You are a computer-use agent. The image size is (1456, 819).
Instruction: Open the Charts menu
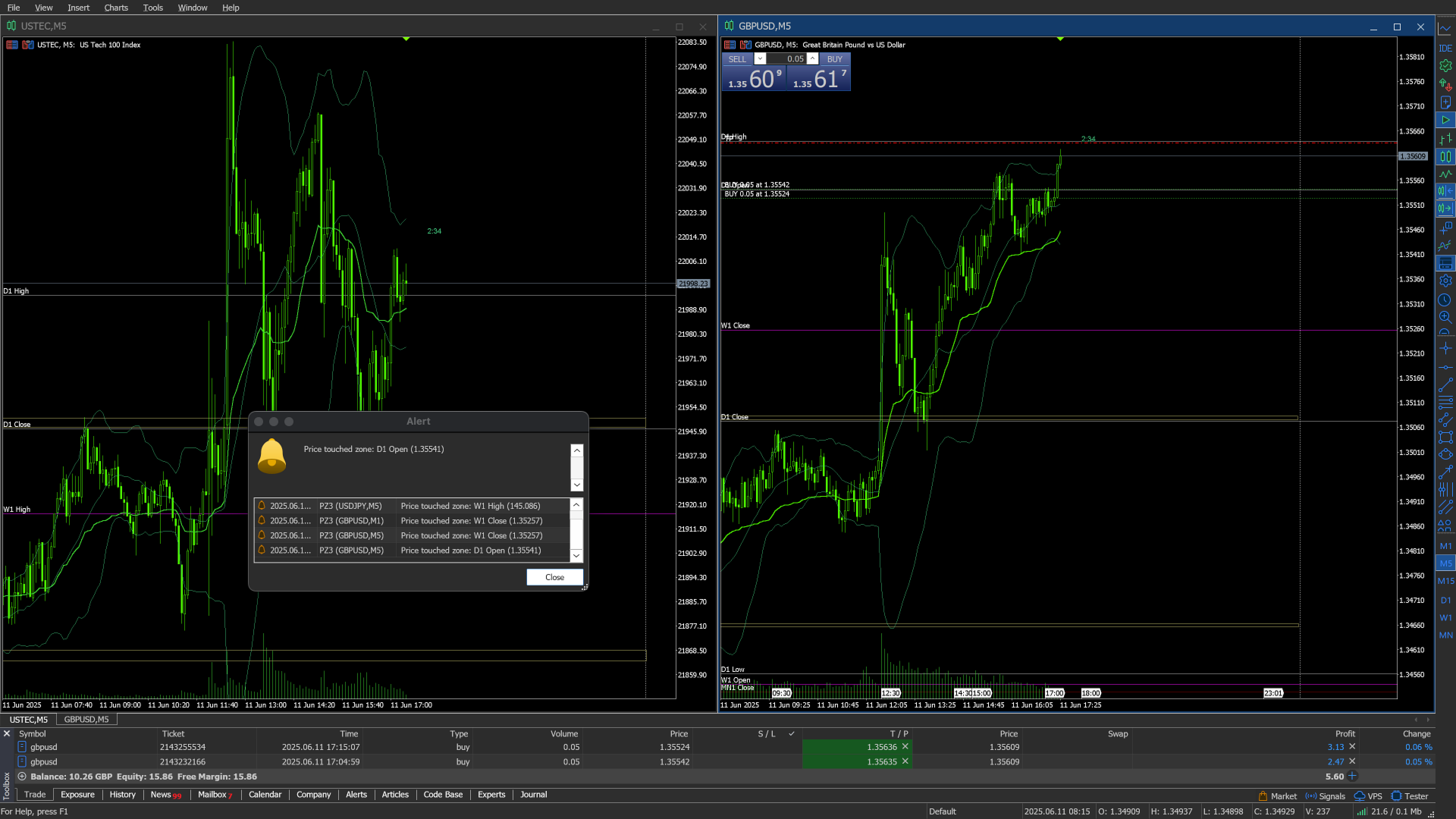click(x=116, y=8)
